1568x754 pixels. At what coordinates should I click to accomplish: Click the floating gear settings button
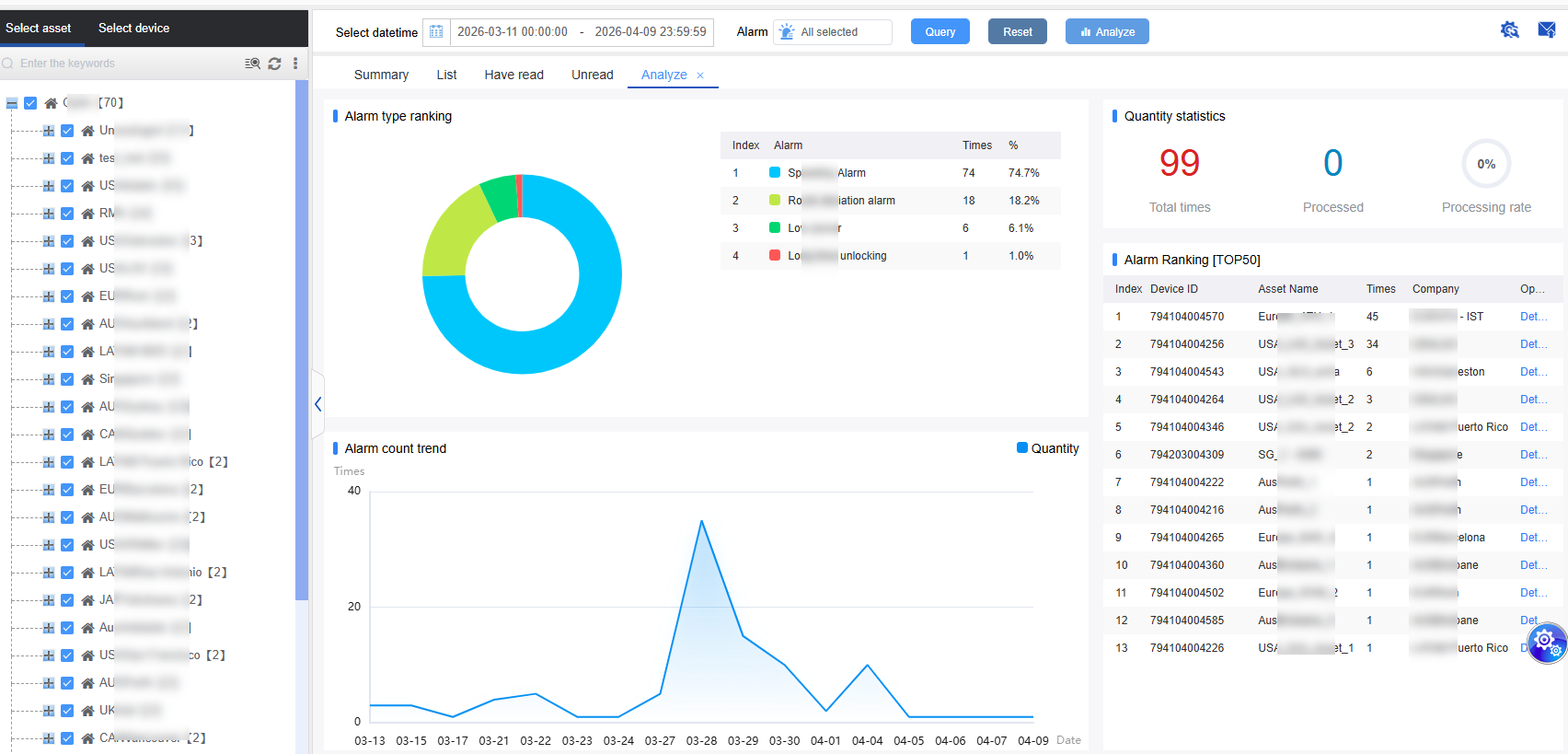pyautogui.click(x=1546, y=641)
